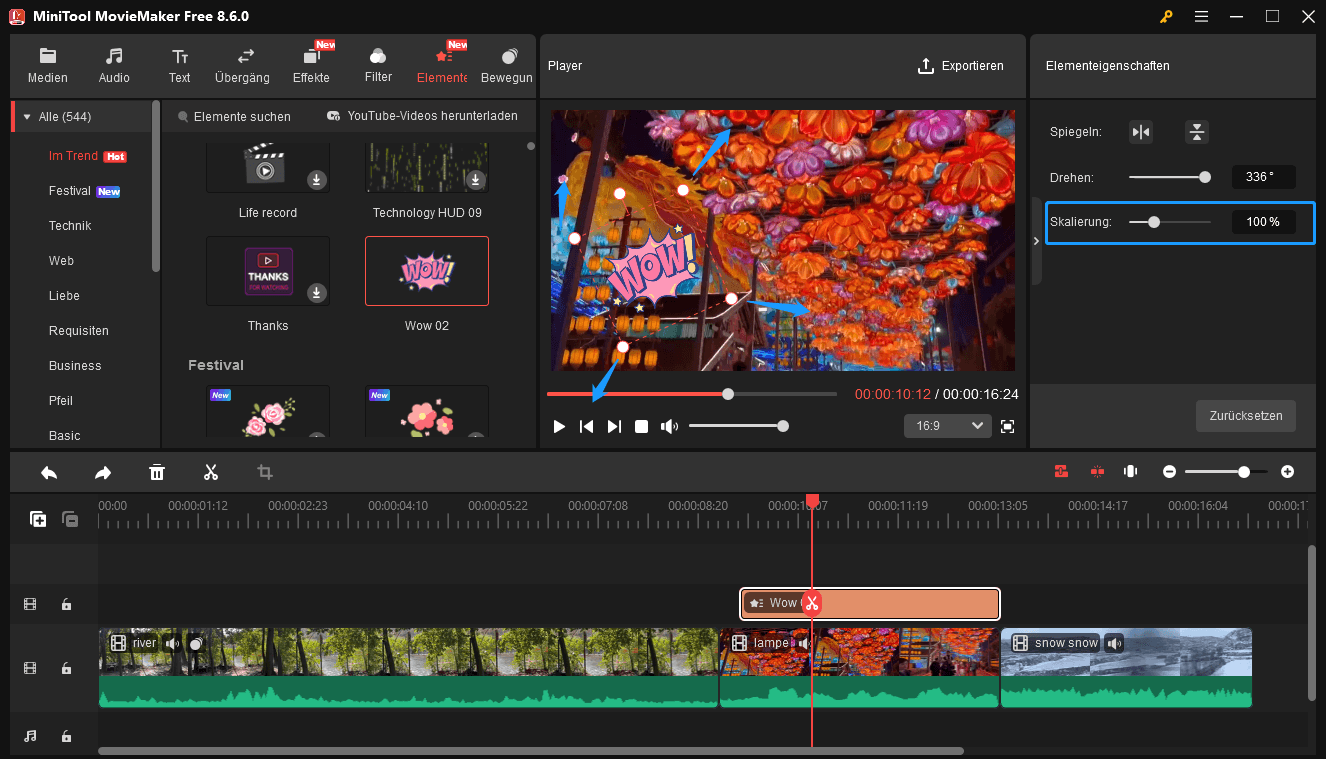Split the clip with the Scissors tool
This screenshot has width=1326, height=759.
pos(211,471)
